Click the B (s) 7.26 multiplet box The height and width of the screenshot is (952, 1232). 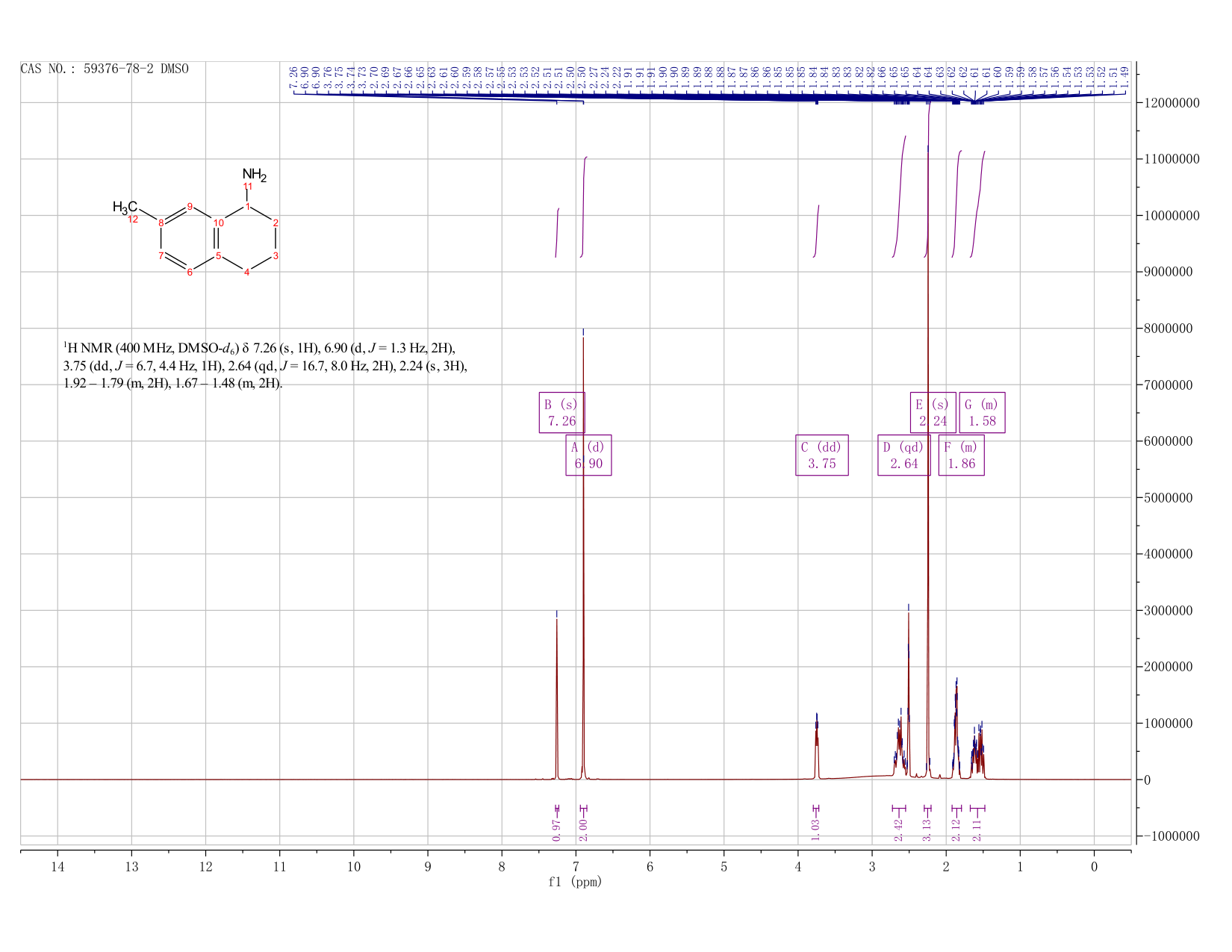[561, 412]
